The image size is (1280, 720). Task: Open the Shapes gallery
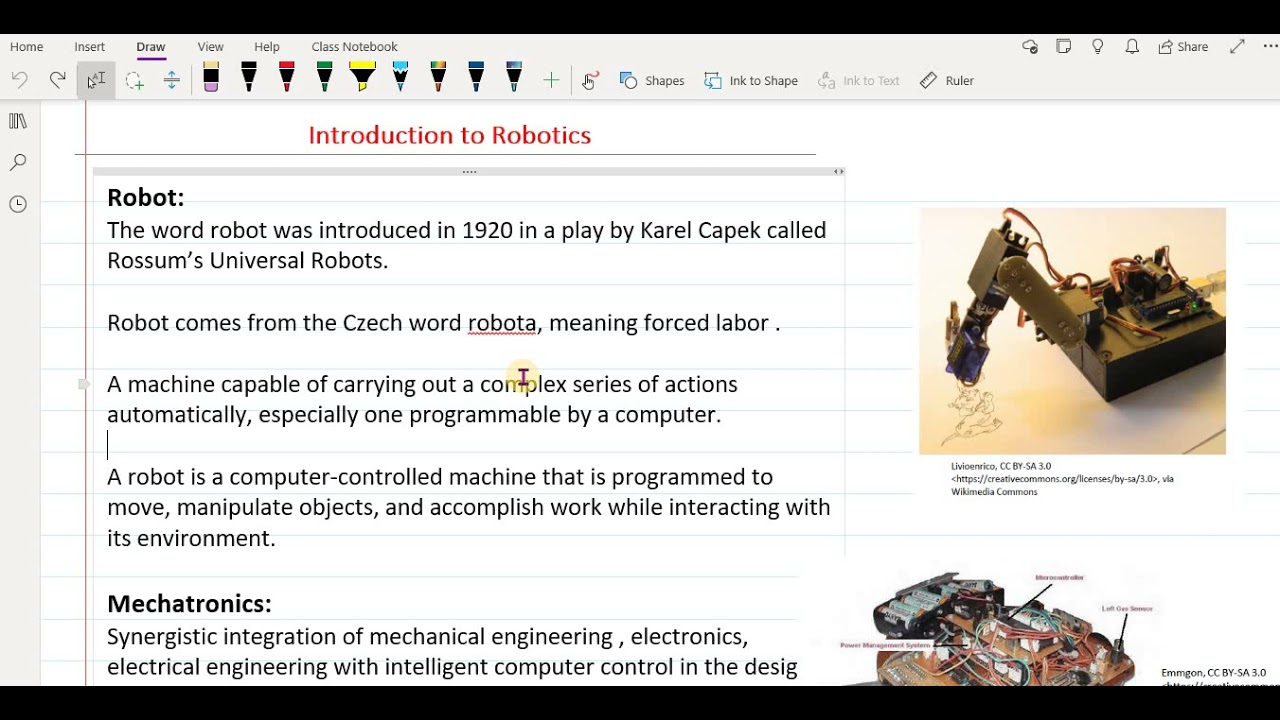[x=652, y=81]
